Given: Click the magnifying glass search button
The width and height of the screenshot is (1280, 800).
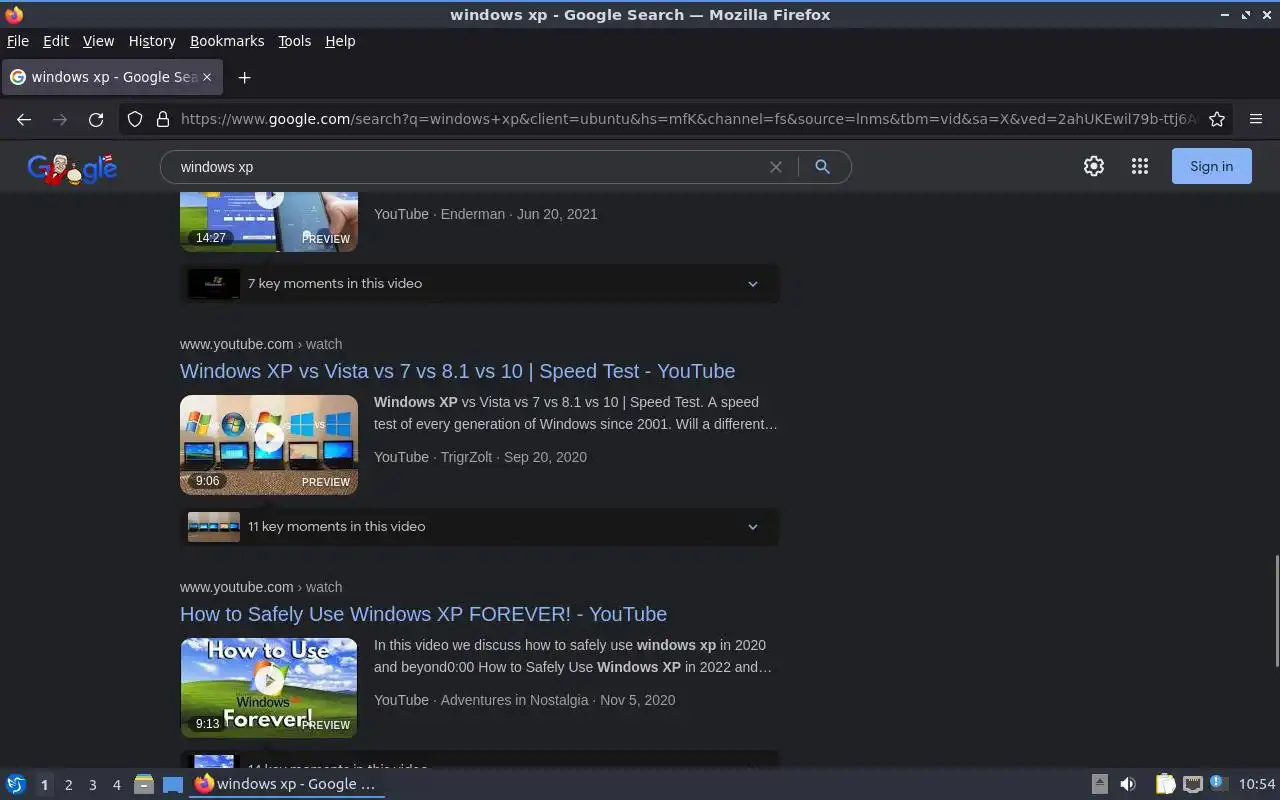Looking at the screenshot, I should click(x=822, y=167).
